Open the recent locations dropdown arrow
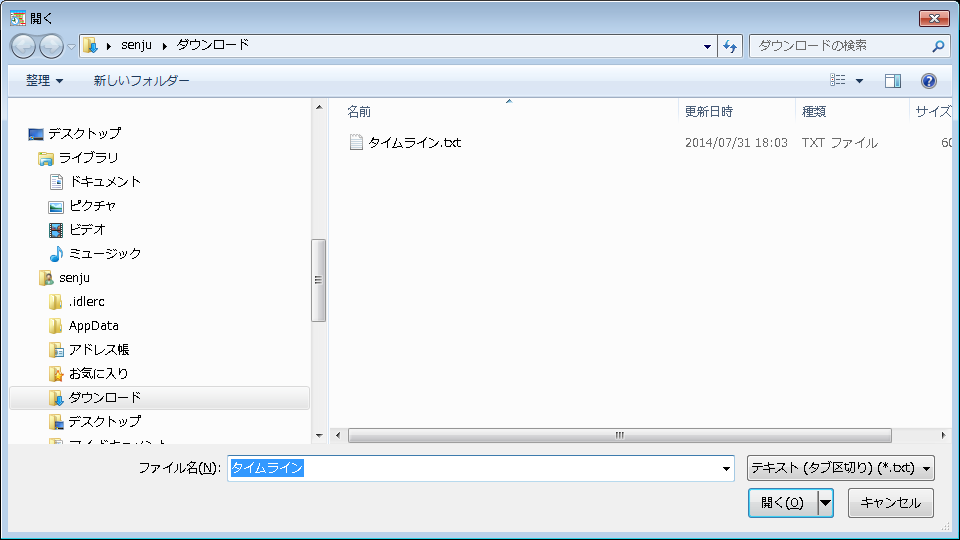The height and width of the screenshot is (540, 960). tap(71, 47)
